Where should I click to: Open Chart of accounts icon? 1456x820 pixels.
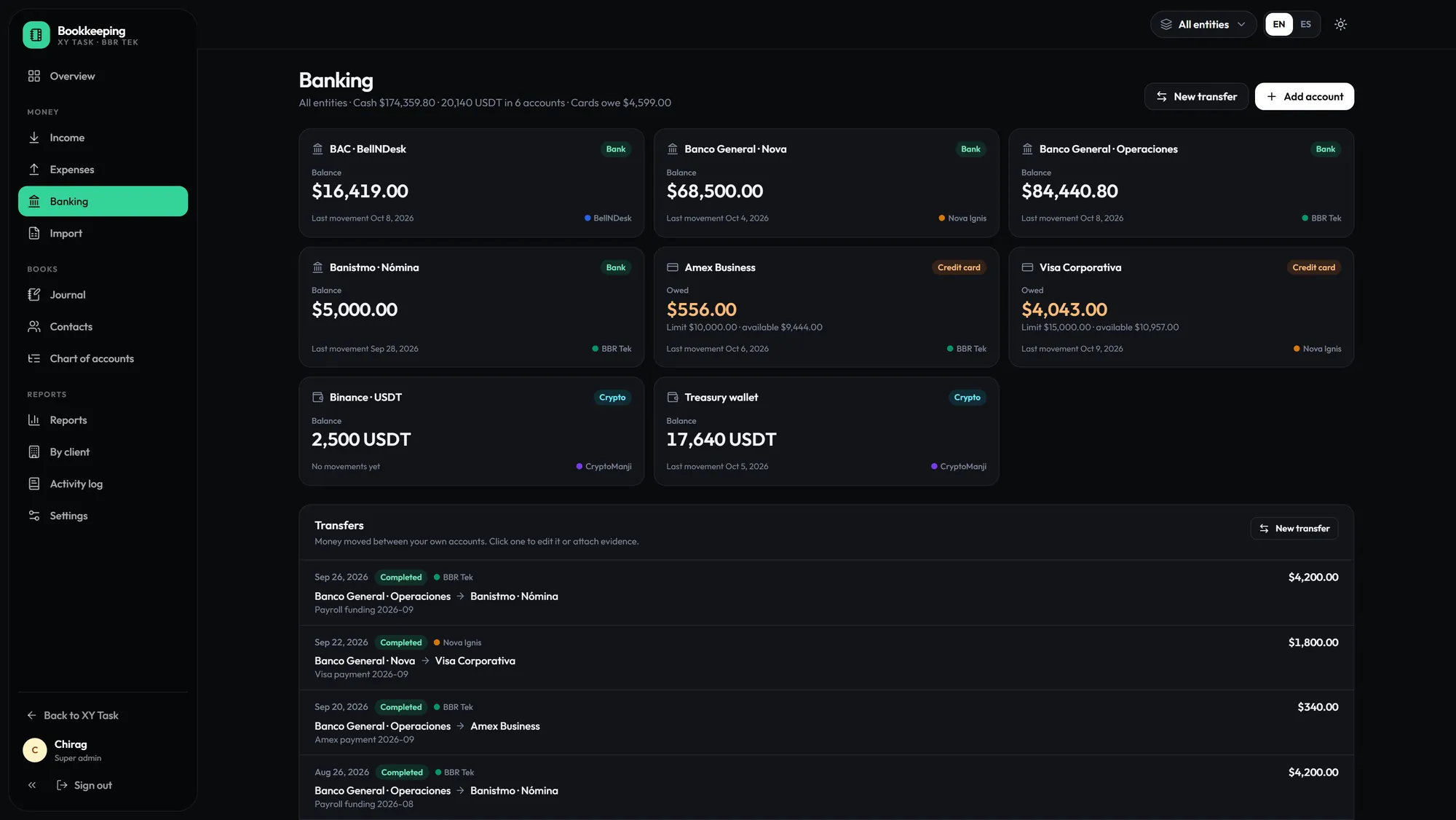(34, 359)
